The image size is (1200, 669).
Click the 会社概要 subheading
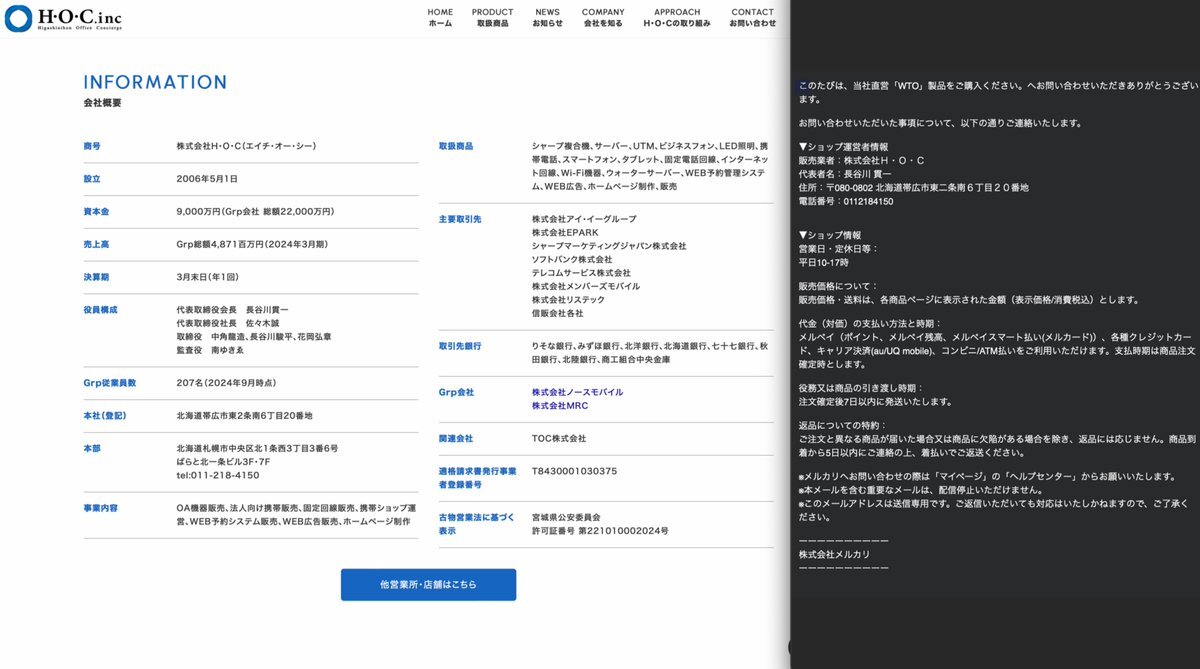[x=102, y=103]
